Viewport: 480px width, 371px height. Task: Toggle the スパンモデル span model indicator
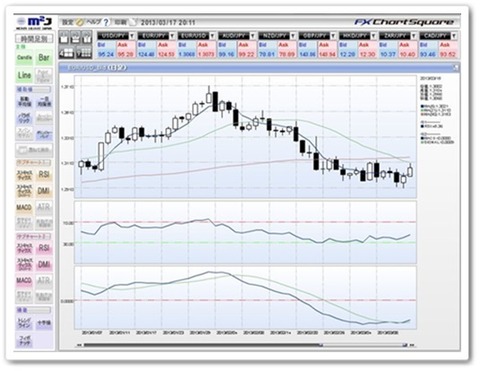coord(24,134)
